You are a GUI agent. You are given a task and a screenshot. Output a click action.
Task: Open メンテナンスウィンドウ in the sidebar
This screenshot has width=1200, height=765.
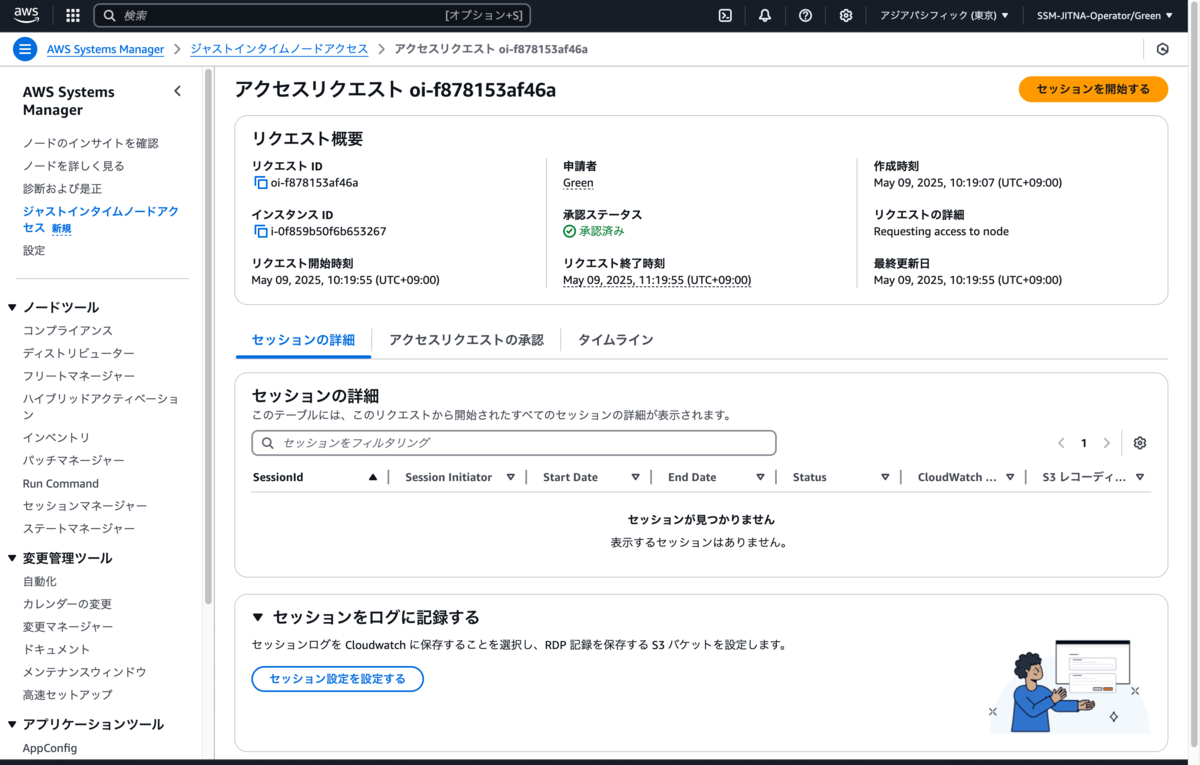(x=85, y=672)
